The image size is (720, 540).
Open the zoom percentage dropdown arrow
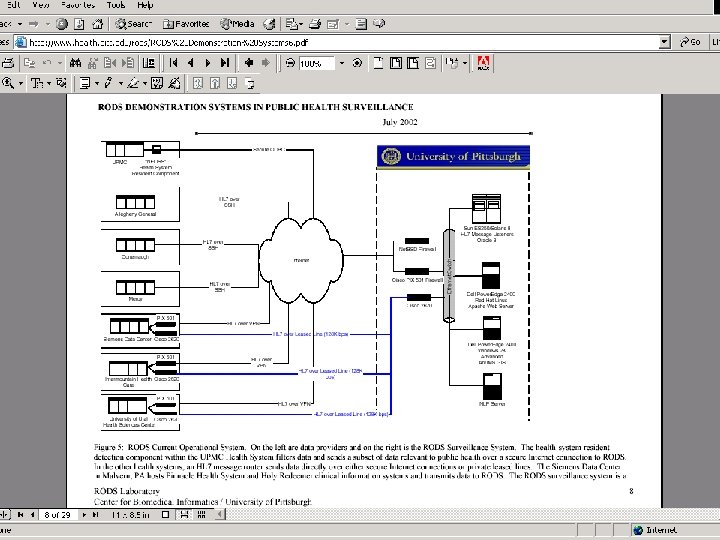tap(342, 63)
